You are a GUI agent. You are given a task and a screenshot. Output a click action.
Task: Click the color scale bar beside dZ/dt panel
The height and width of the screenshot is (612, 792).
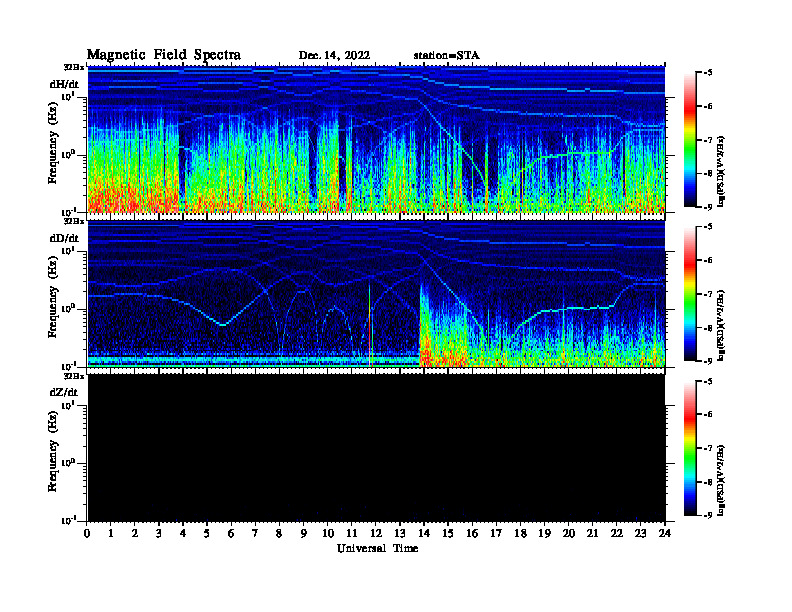[x=689, y=448]
